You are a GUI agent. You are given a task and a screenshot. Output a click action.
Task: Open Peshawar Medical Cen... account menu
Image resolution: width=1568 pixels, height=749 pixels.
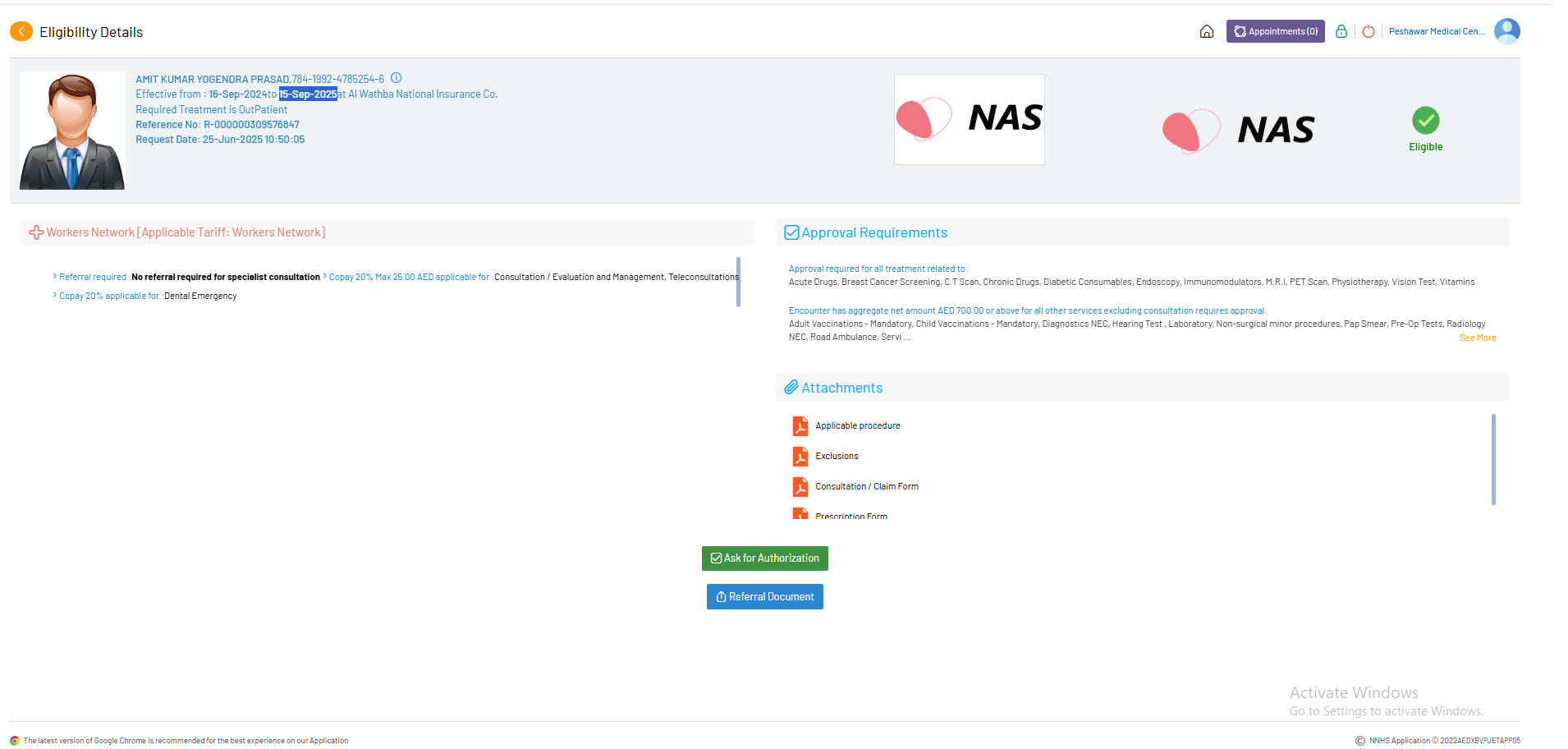[1436, 31]
